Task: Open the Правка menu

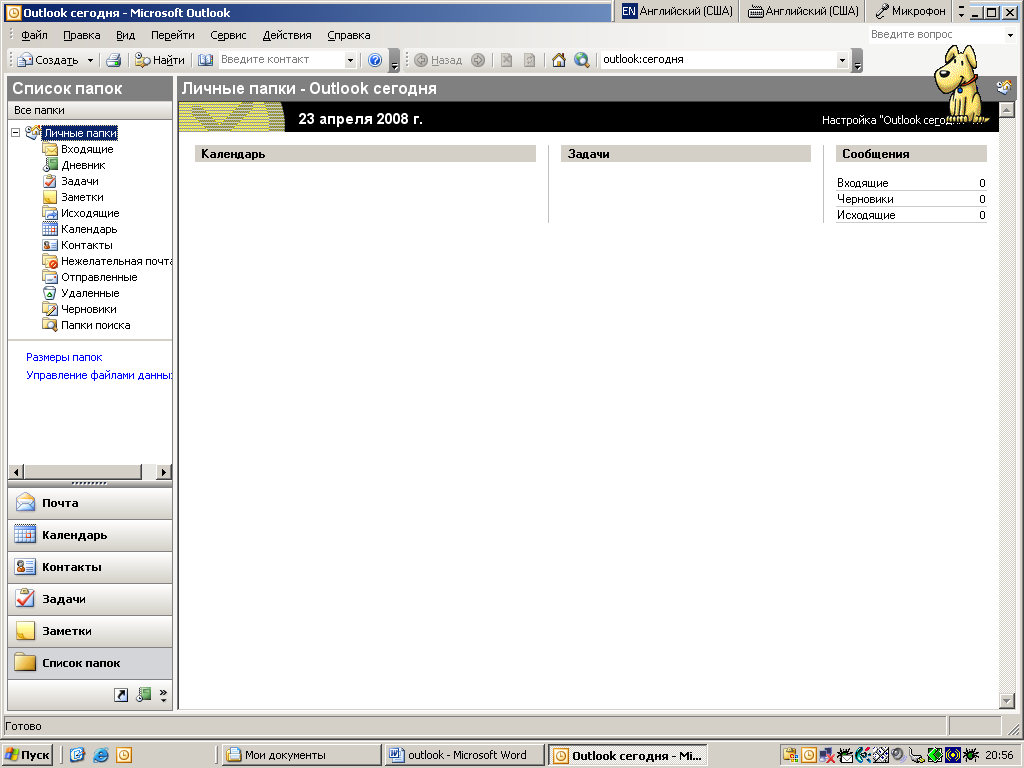Action: [x=82, y=35]
